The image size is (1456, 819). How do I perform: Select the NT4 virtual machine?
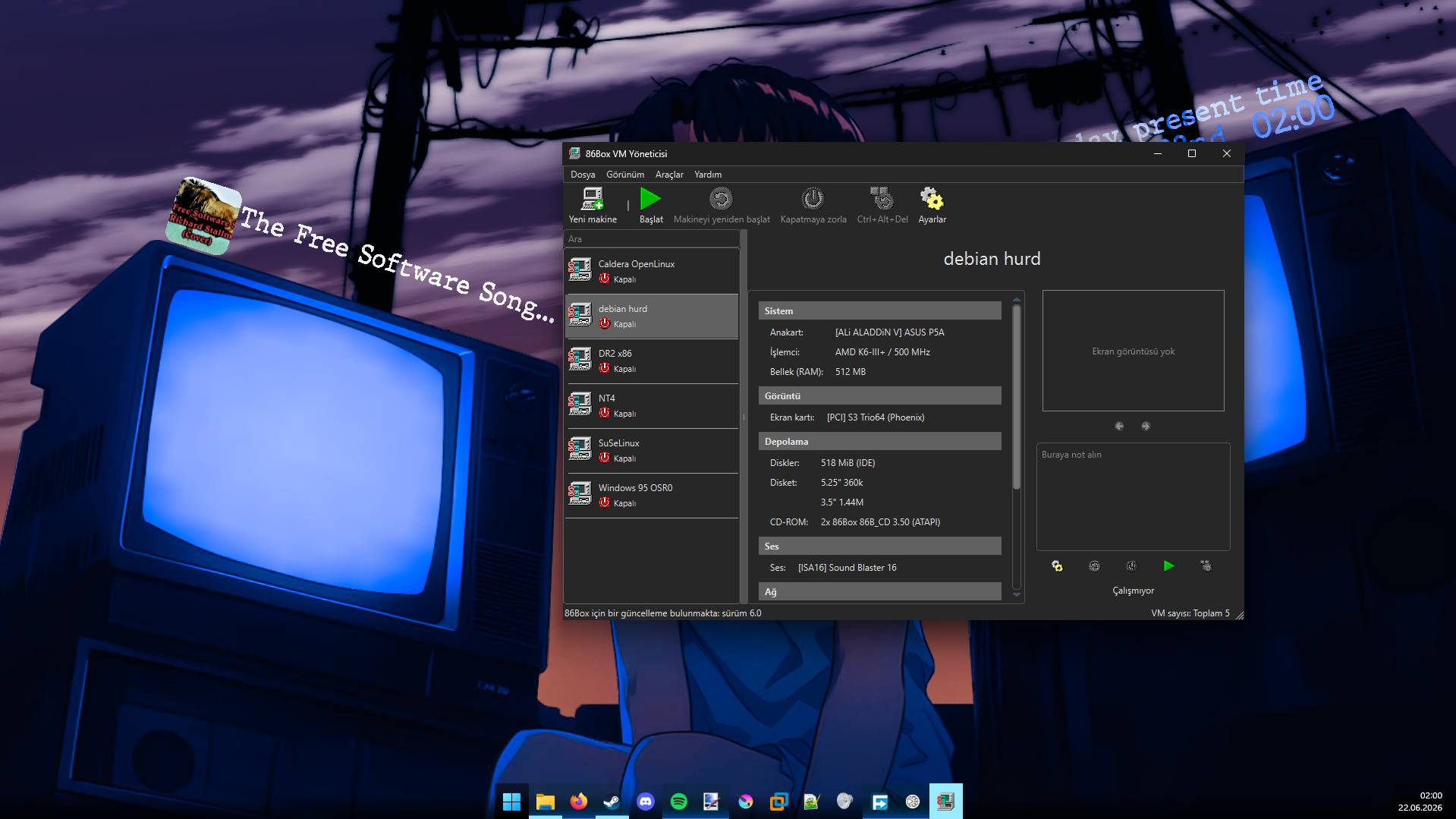click(x=652, y=405)
